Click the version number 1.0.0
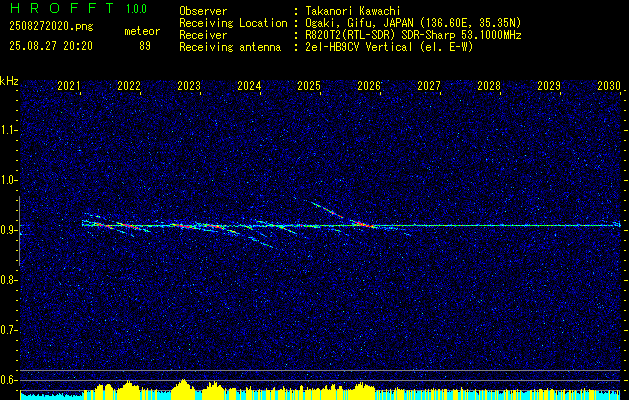 pyautogui.click(x=136, y=9)
